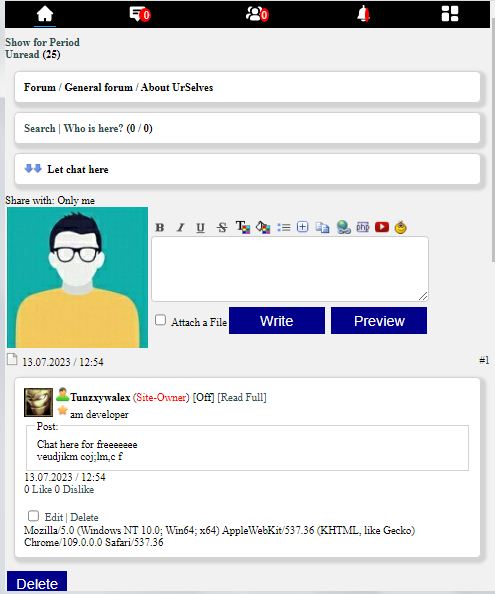Open the grid menu icon

click(x=450, y=14)
